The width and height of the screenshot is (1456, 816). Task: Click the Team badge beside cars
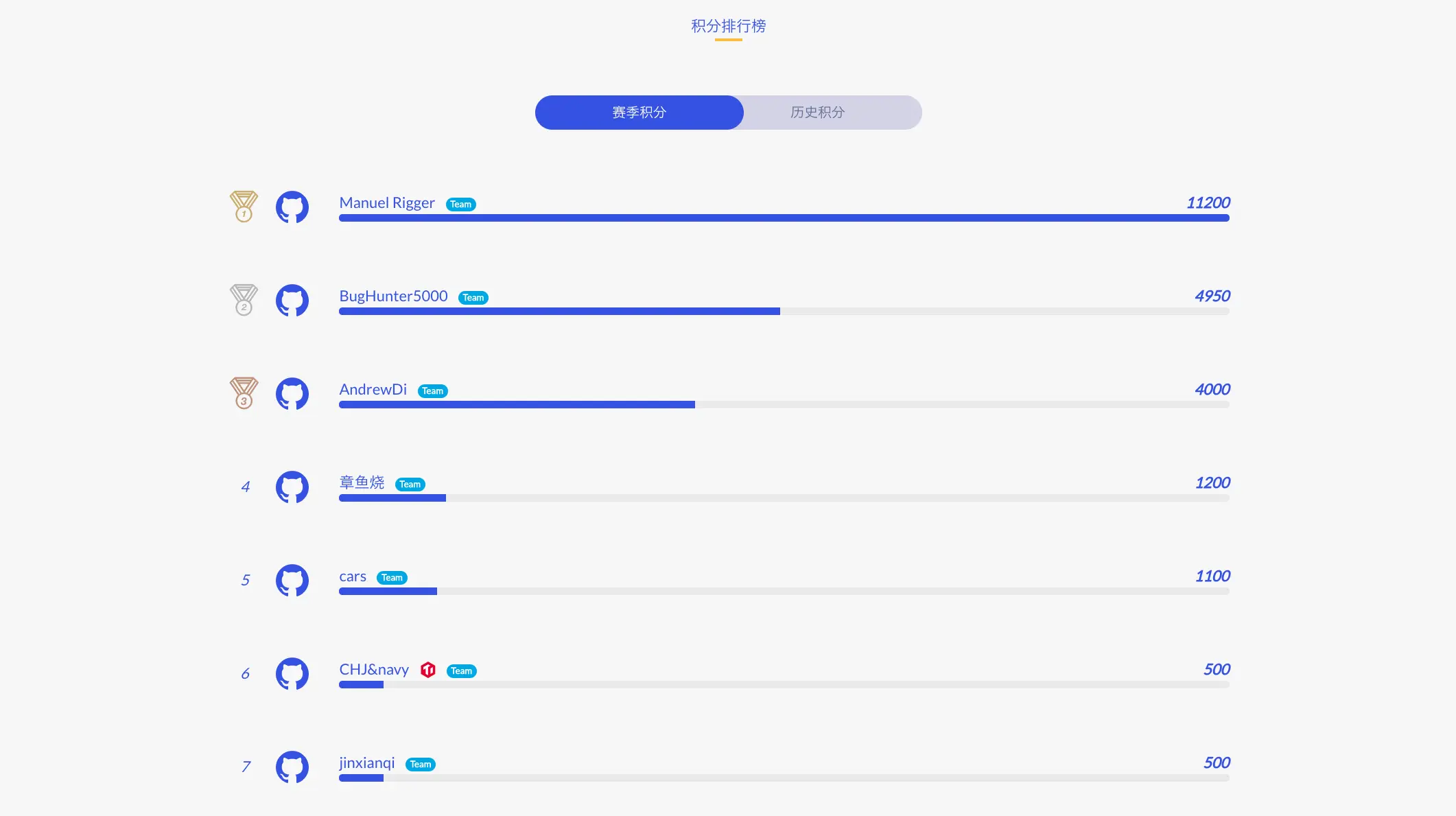(x=392, y=578)
